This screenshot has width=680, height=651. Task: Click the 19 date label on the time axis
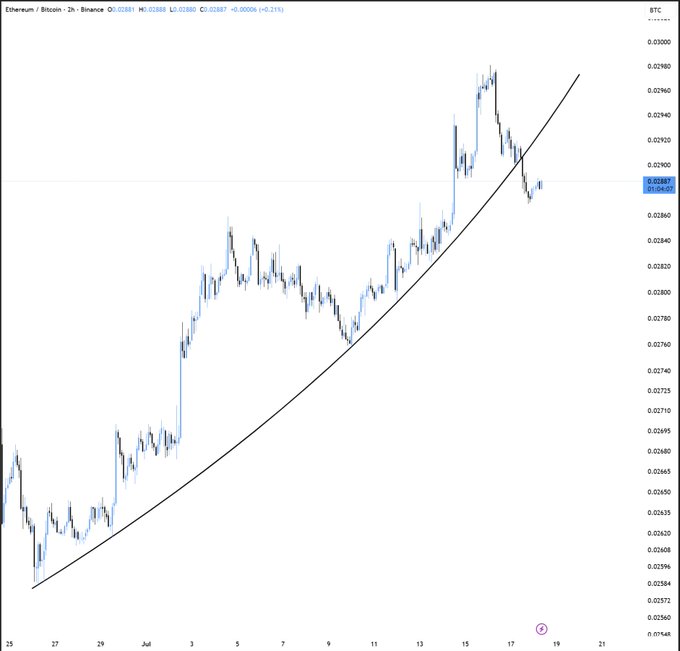click(556, 644)
